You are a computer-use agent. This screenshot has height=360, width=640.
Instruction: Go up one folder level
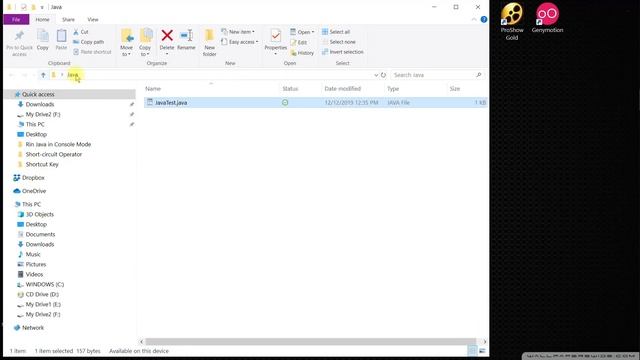(43, 75)
